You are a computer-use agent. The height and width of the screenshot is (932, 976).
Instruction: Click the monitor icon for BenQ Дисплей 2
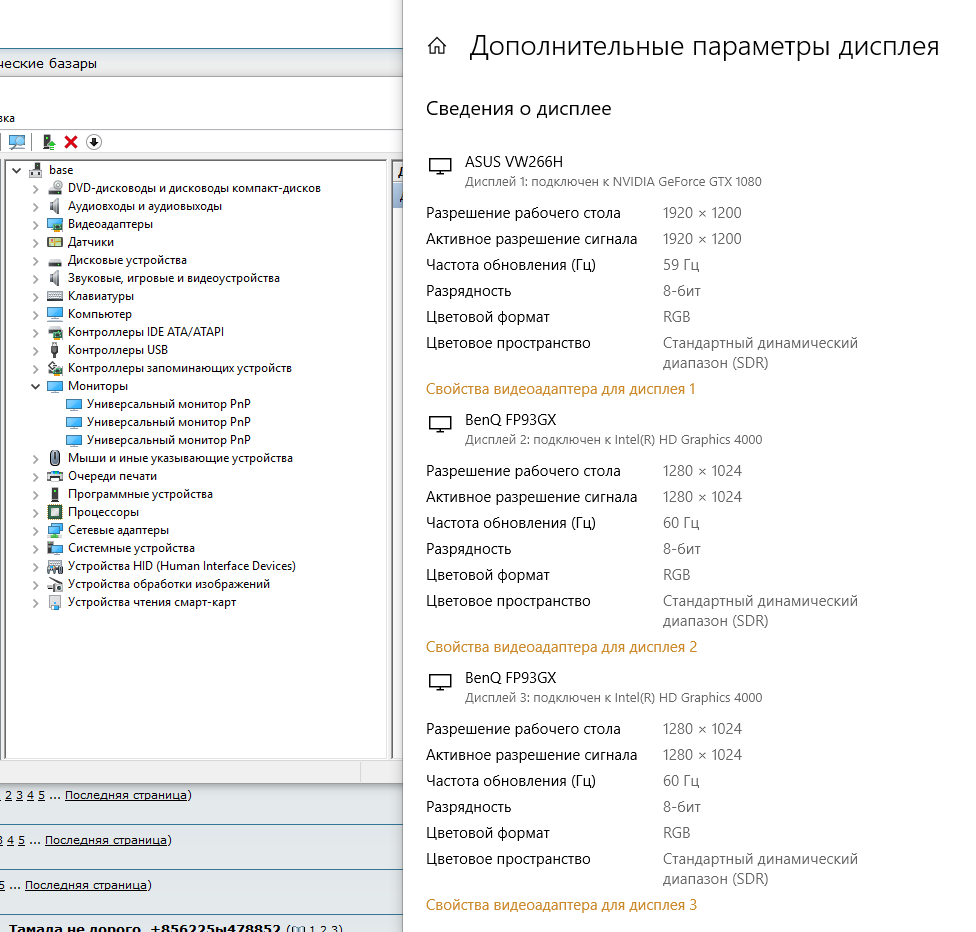tap(440, 425)
